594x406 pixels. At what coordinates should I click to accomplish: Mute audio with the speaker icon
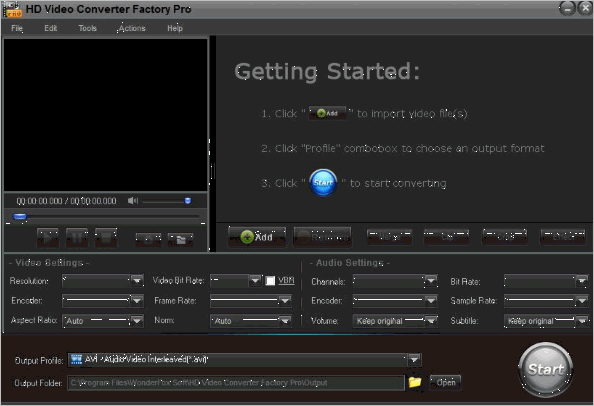[133, 201]
